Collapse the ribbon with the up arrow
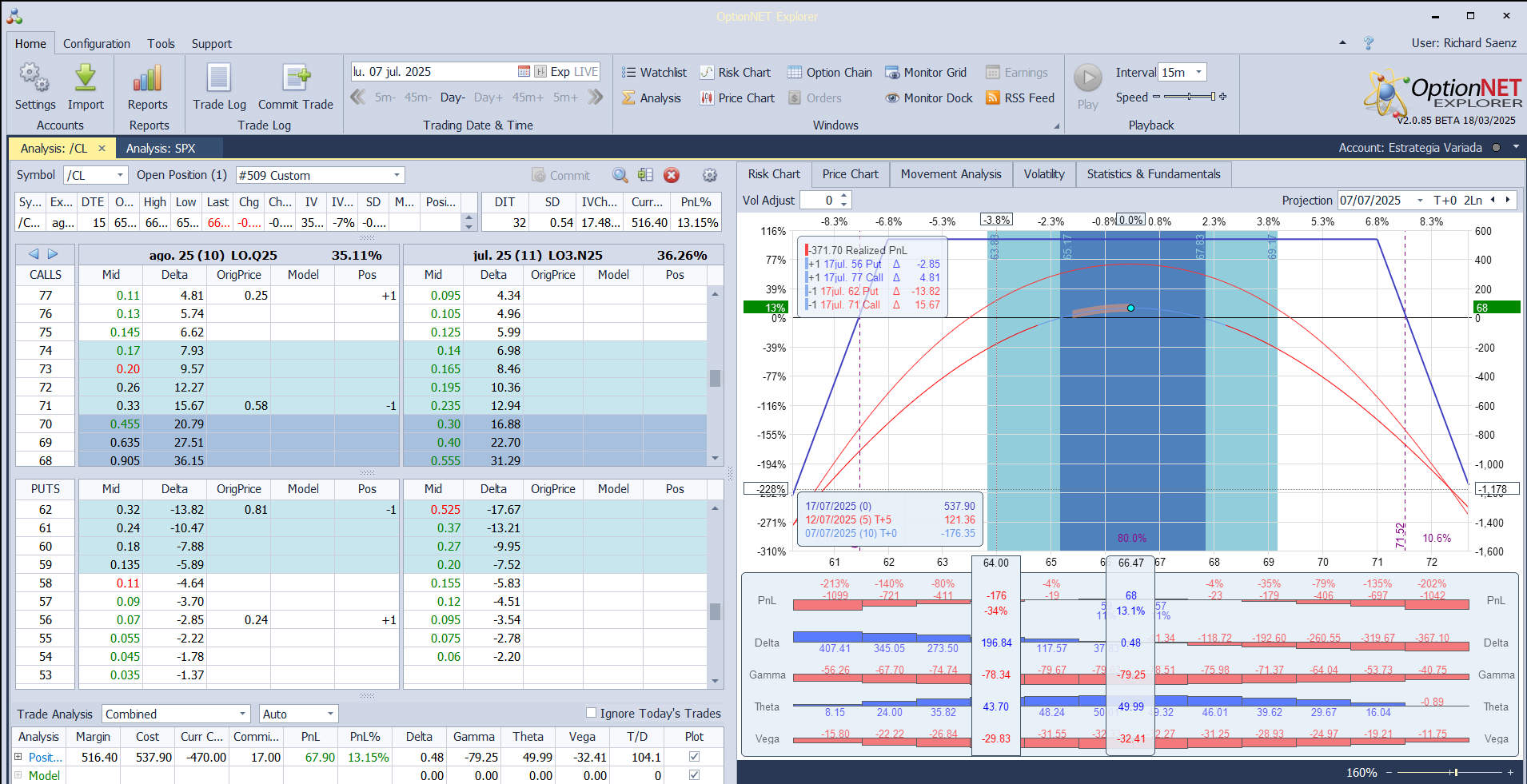This screenshot has width=1527, height=784. (x=1342, y=43)
